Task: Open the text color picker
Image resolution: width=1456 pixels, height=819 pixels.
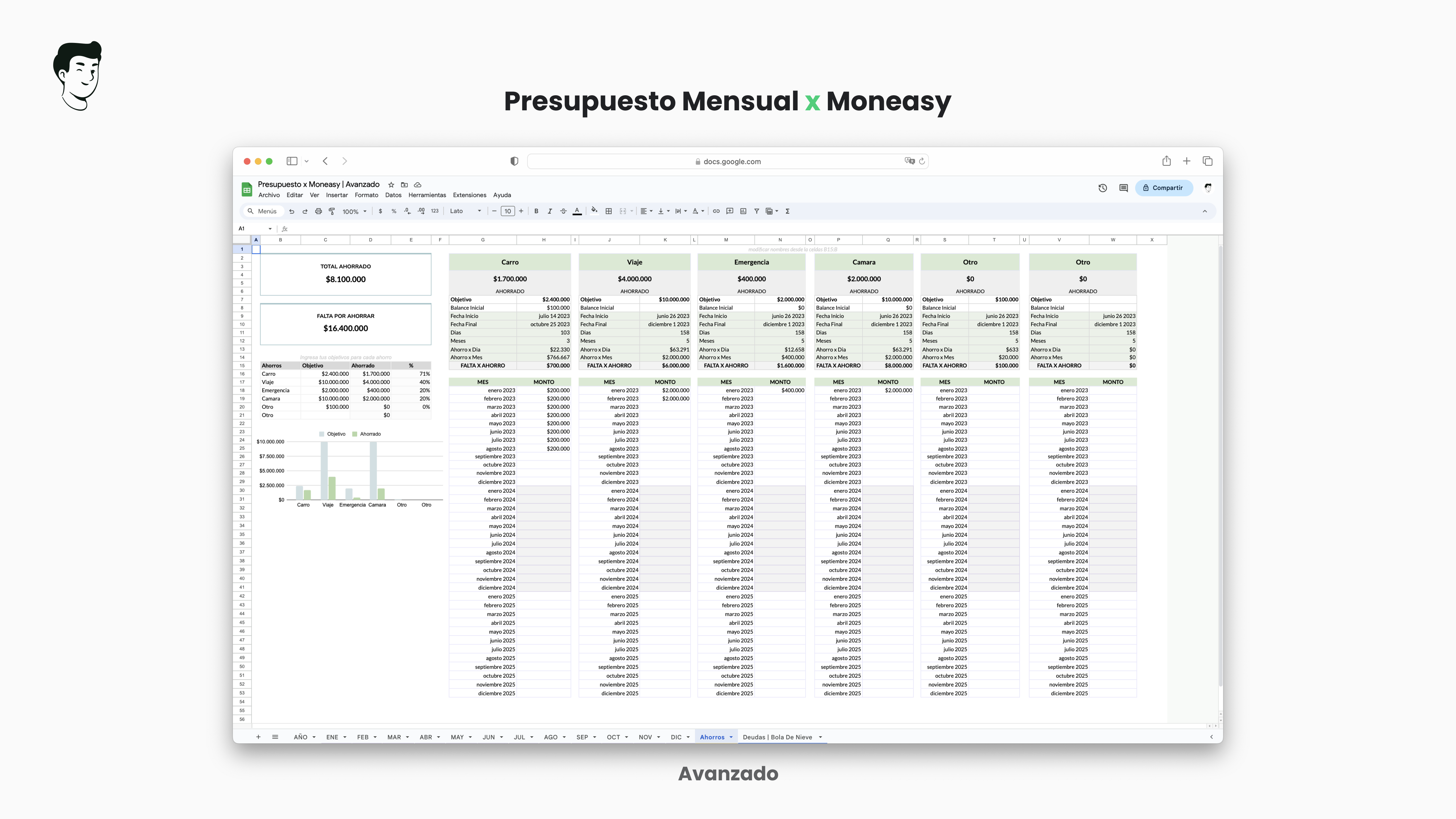Action: 577,211
